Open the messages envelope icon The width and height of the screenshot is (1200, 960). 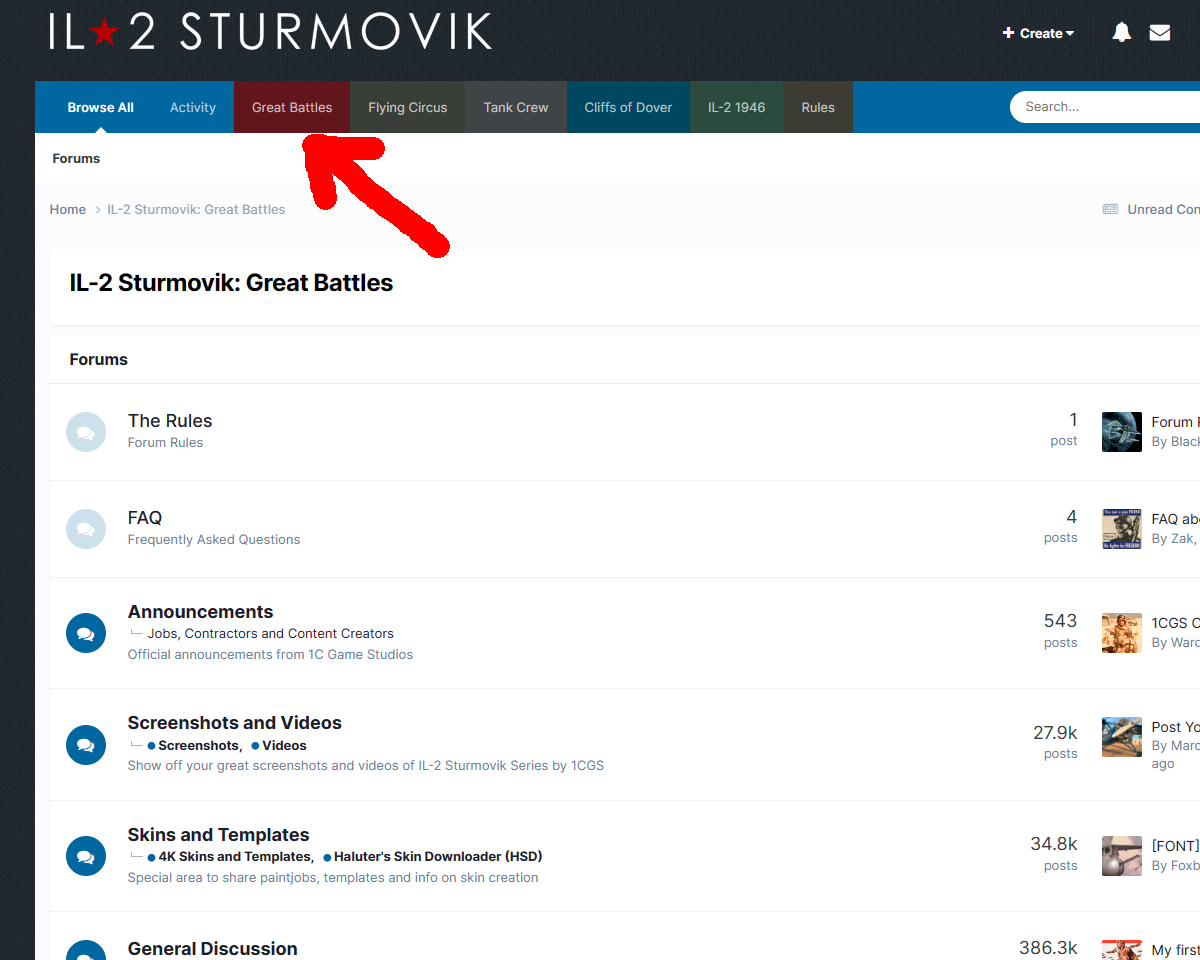1160,33
